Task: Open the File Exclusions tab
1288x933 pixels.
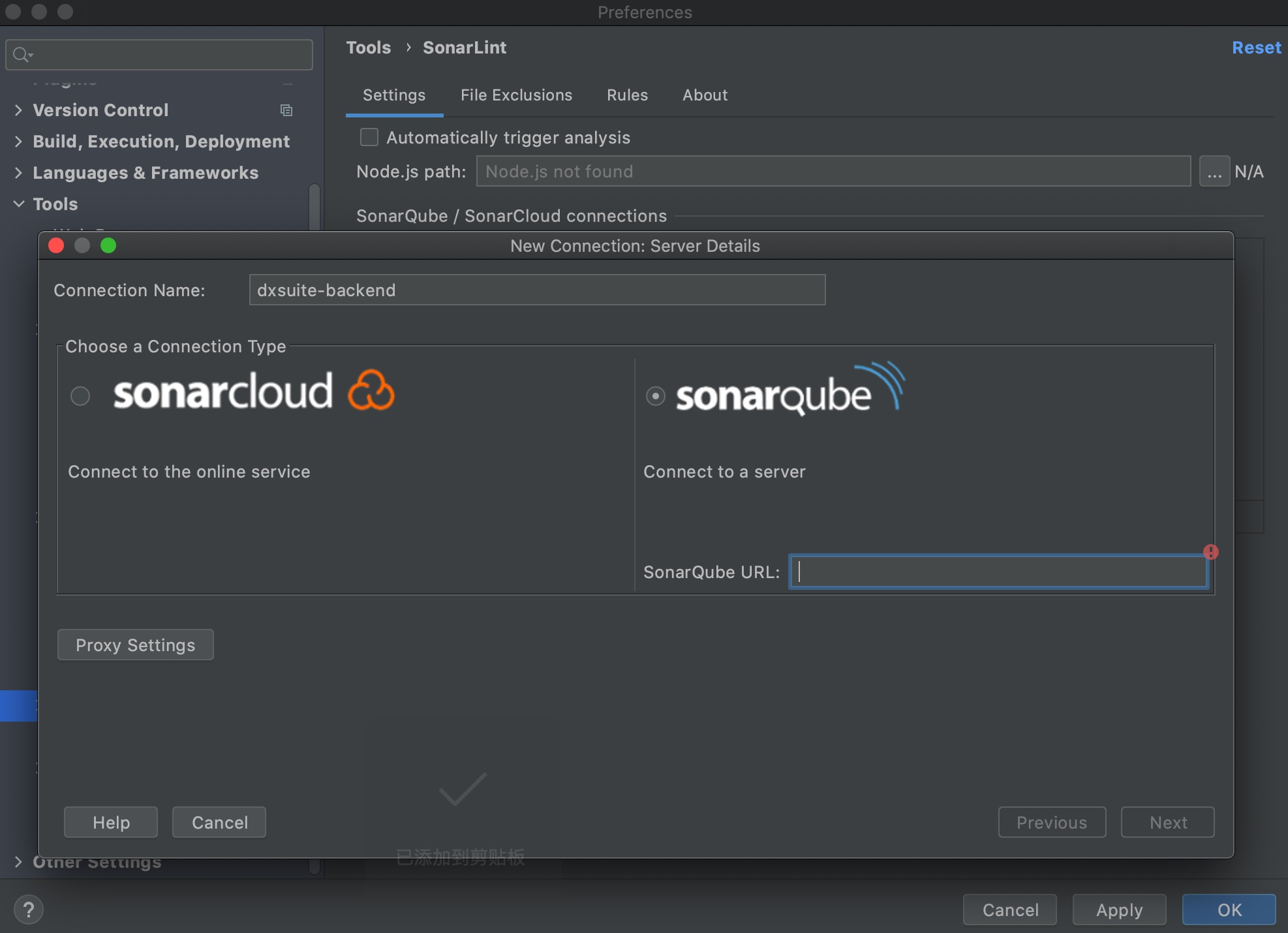Action: point(516,95)
